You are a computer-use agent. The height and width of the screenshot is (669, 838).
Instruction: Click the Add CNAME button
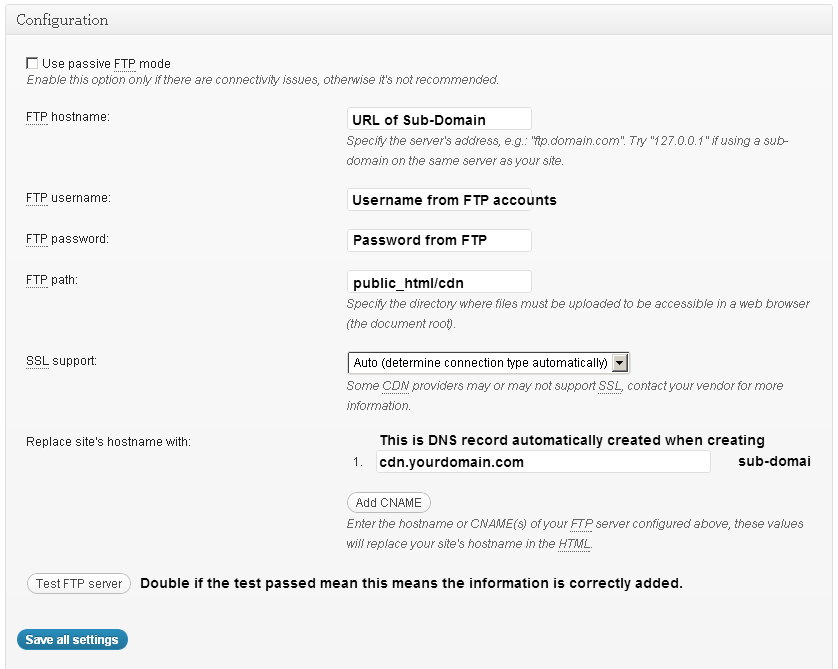click(388, 502)
